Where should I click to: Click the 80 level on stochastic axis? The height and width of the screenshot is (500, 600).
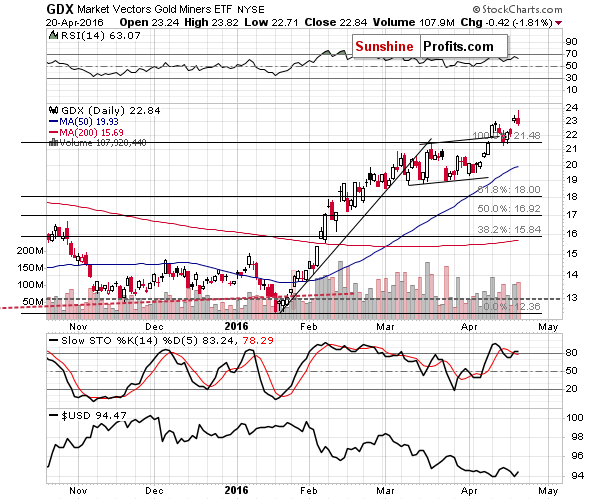coord(571,353)
